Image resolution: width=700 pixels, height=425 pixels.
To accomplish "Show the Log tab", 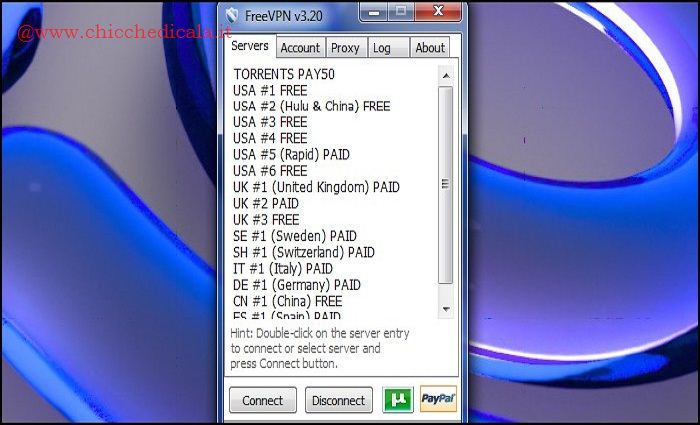I will pyautogui.click(x=381, y=48).
